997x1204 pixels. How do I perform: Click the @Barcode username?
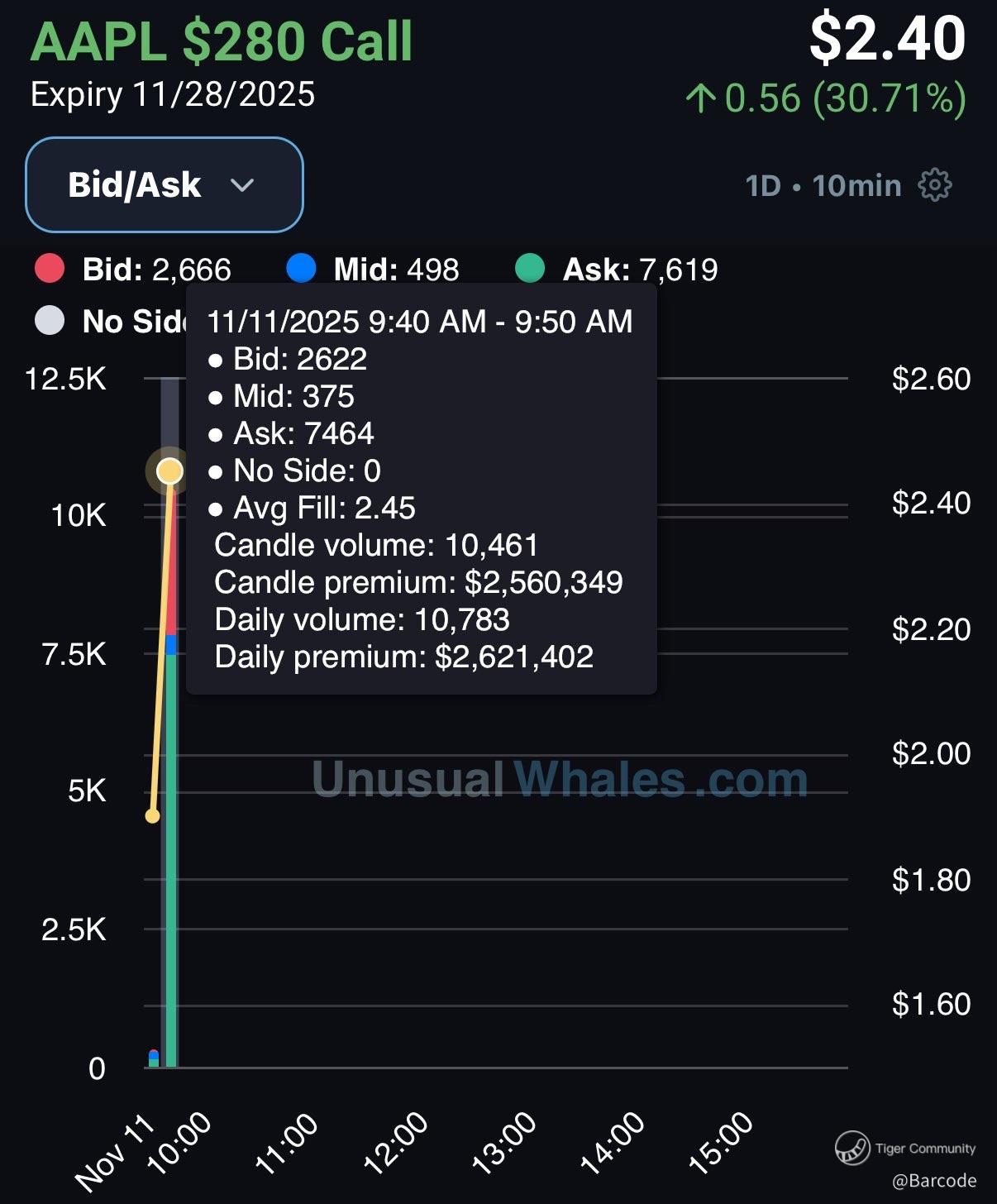(x=934, y=1181)
